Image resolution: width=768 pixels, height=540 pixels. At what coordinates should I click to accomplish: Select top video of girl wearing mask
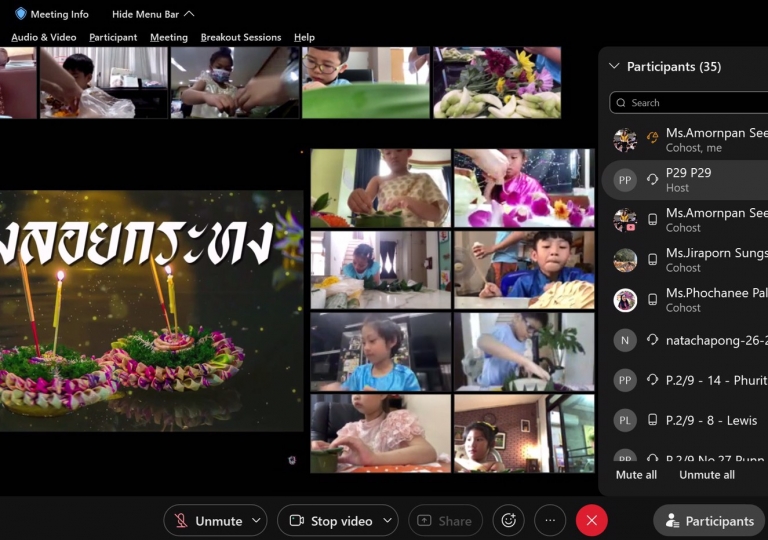235,83
